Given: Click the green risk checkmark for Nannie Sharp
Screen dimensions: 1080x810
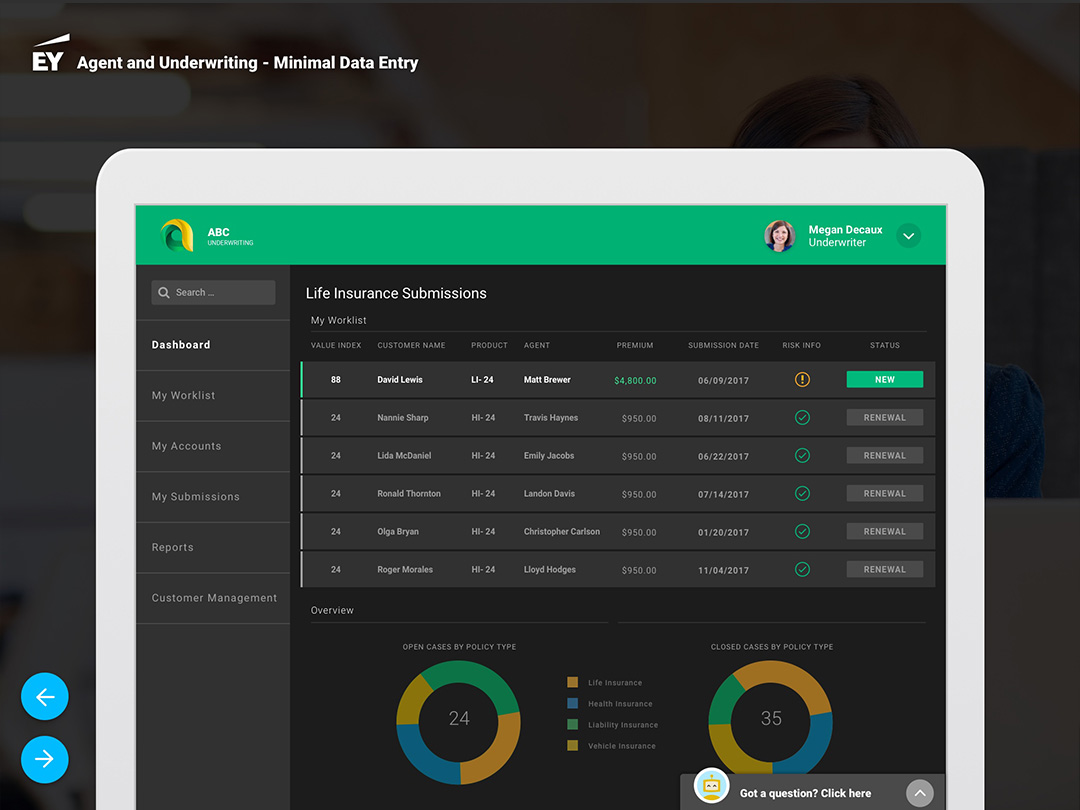Looking at the screenshot, I should 802,418.
